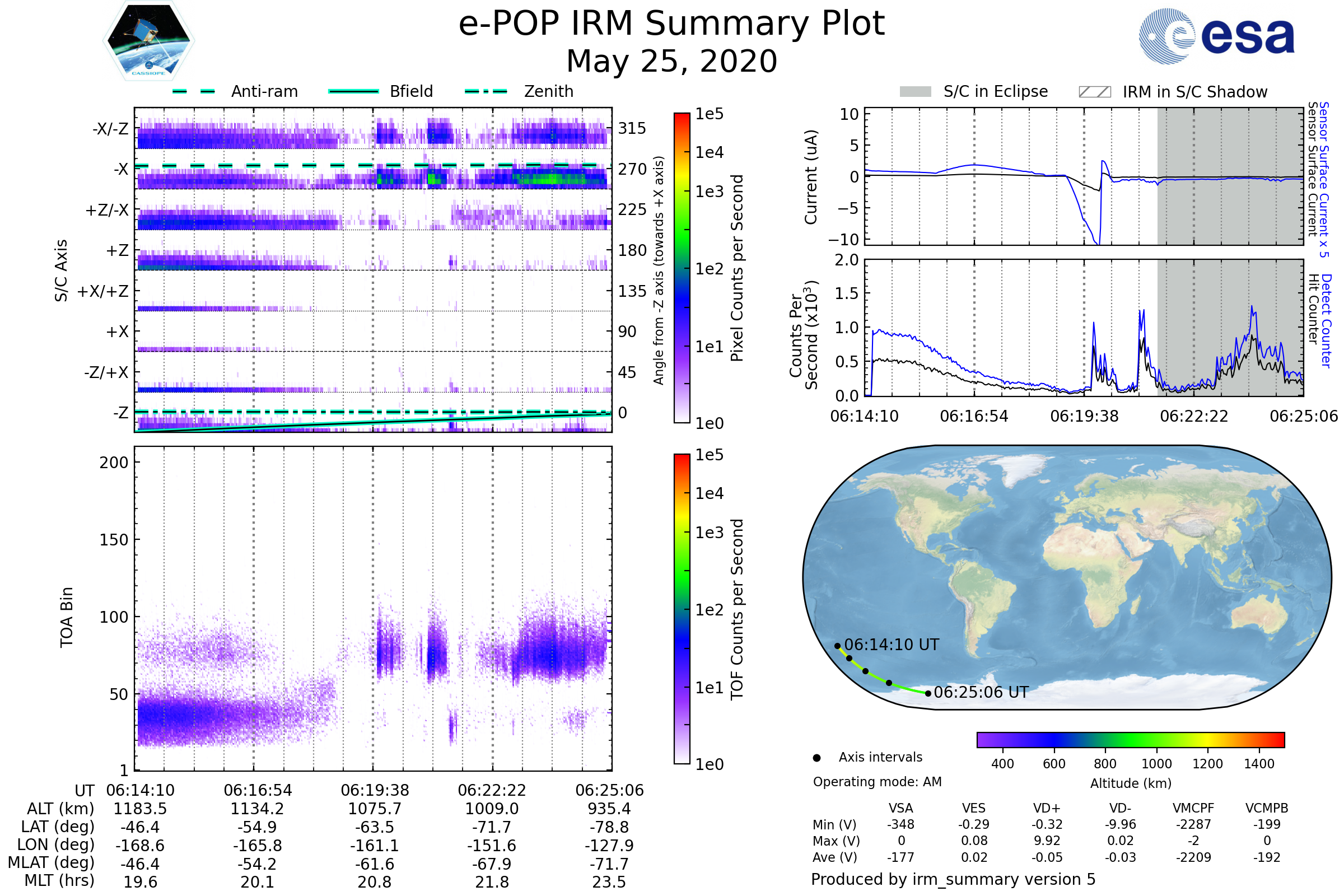
Task: Click the e-POP IRM Summary Plot title
Action: pos(671,24)
